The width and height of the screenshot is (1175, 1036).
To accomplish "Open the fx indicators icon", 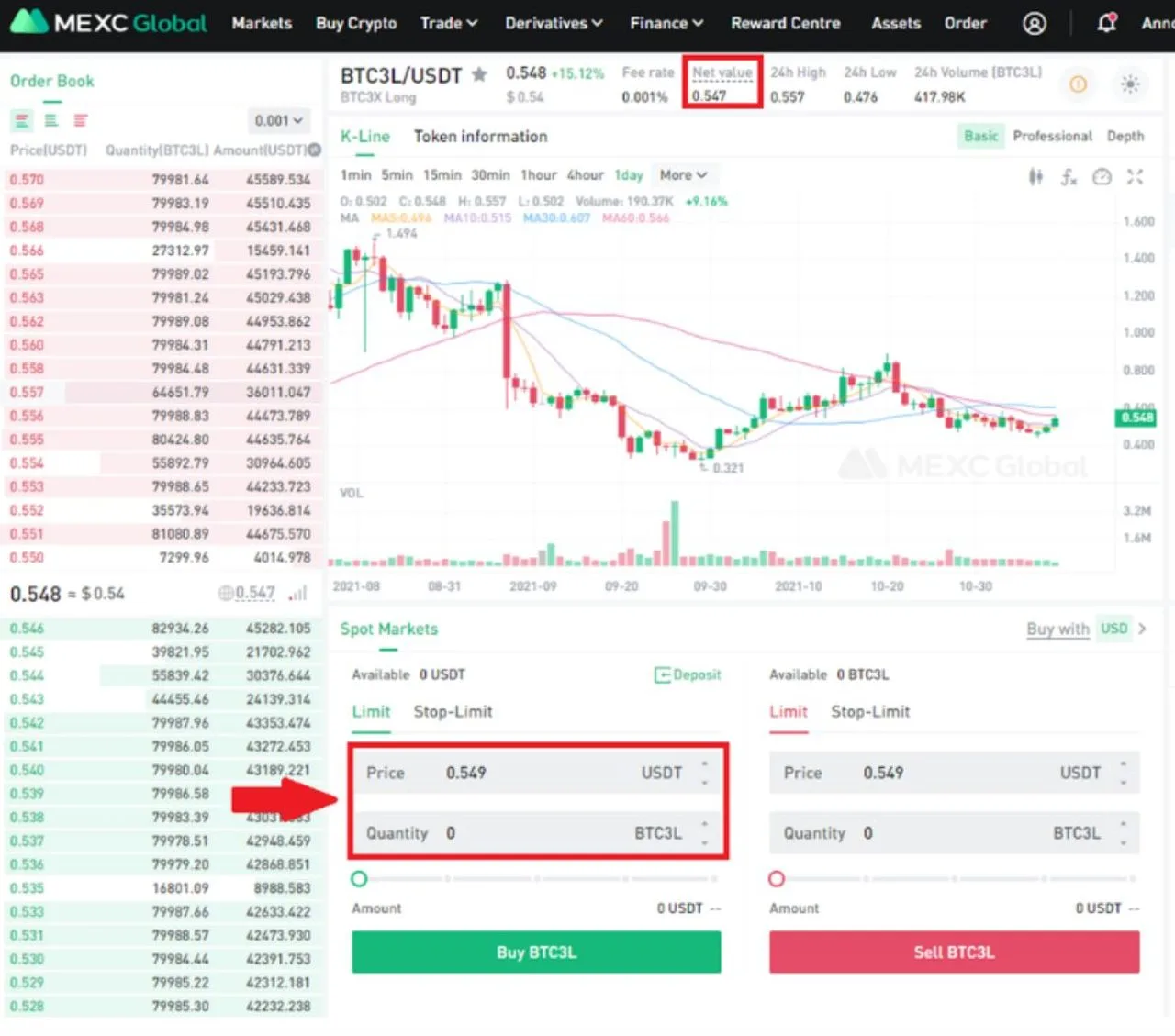I will coord(1069,177).
